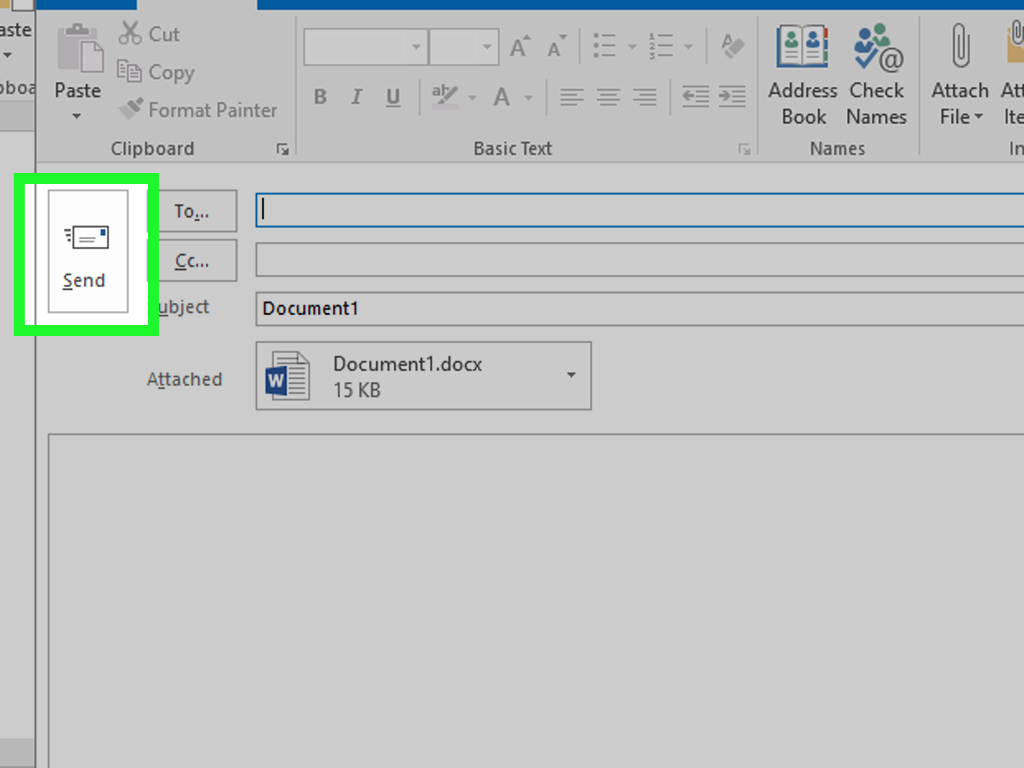Decrease the indent
Image resolution: width=1024 pixels, height=768 pixels.
point(696,97)
